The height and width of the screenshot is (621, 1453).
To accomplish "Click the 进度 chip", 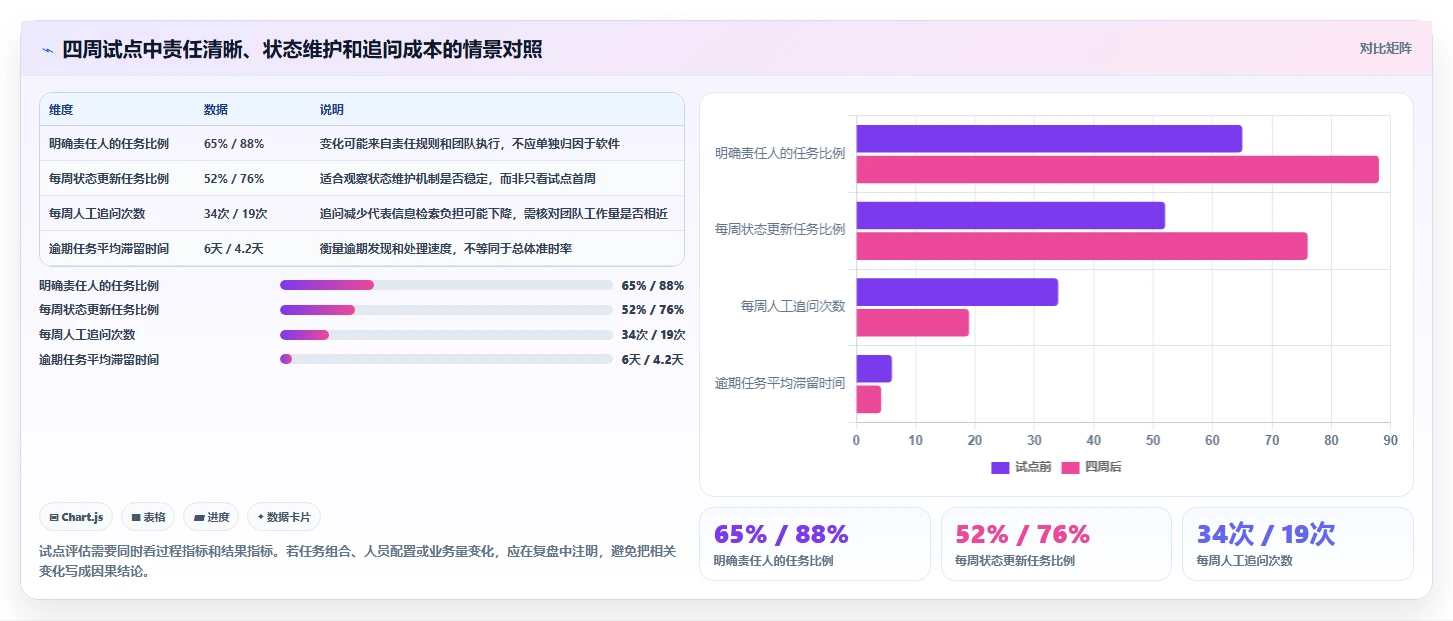I will coord(211,517).
